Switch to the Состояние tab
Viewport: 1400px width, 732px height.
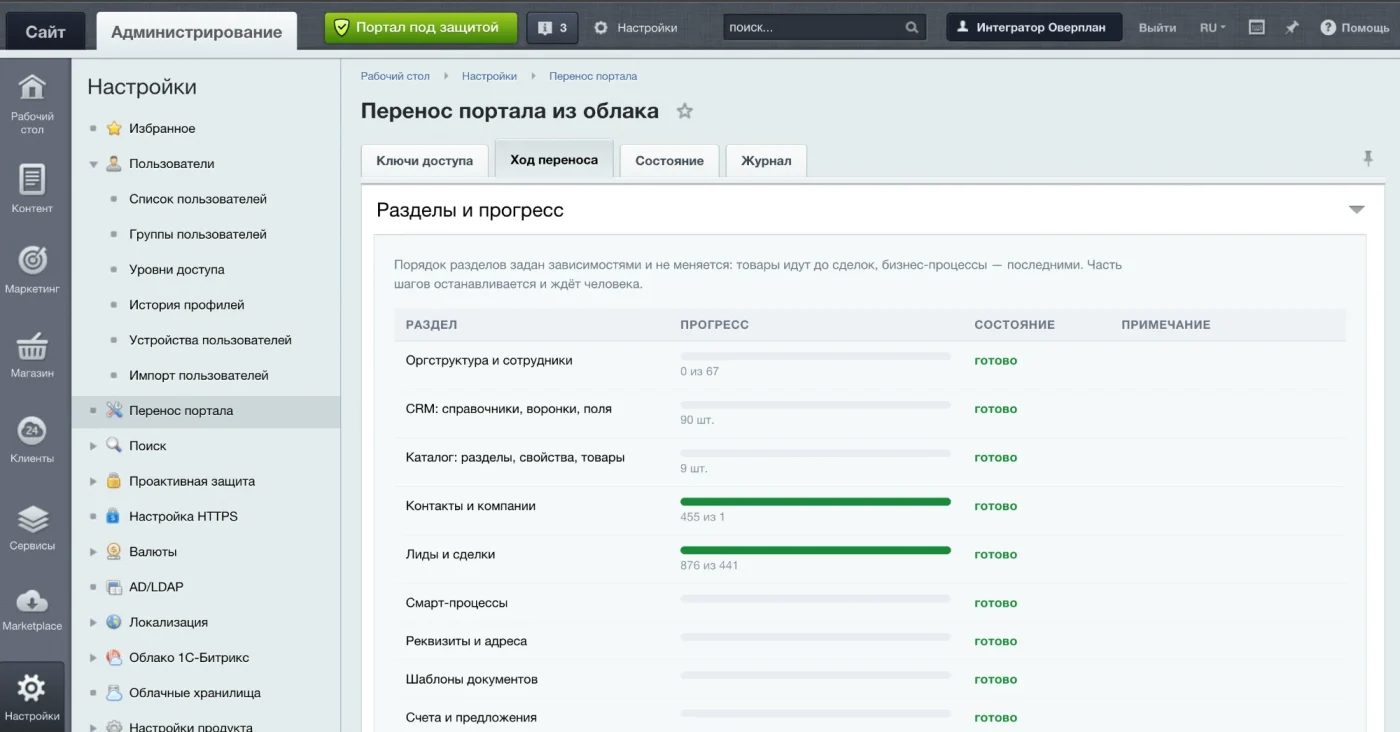pos(670,160)
